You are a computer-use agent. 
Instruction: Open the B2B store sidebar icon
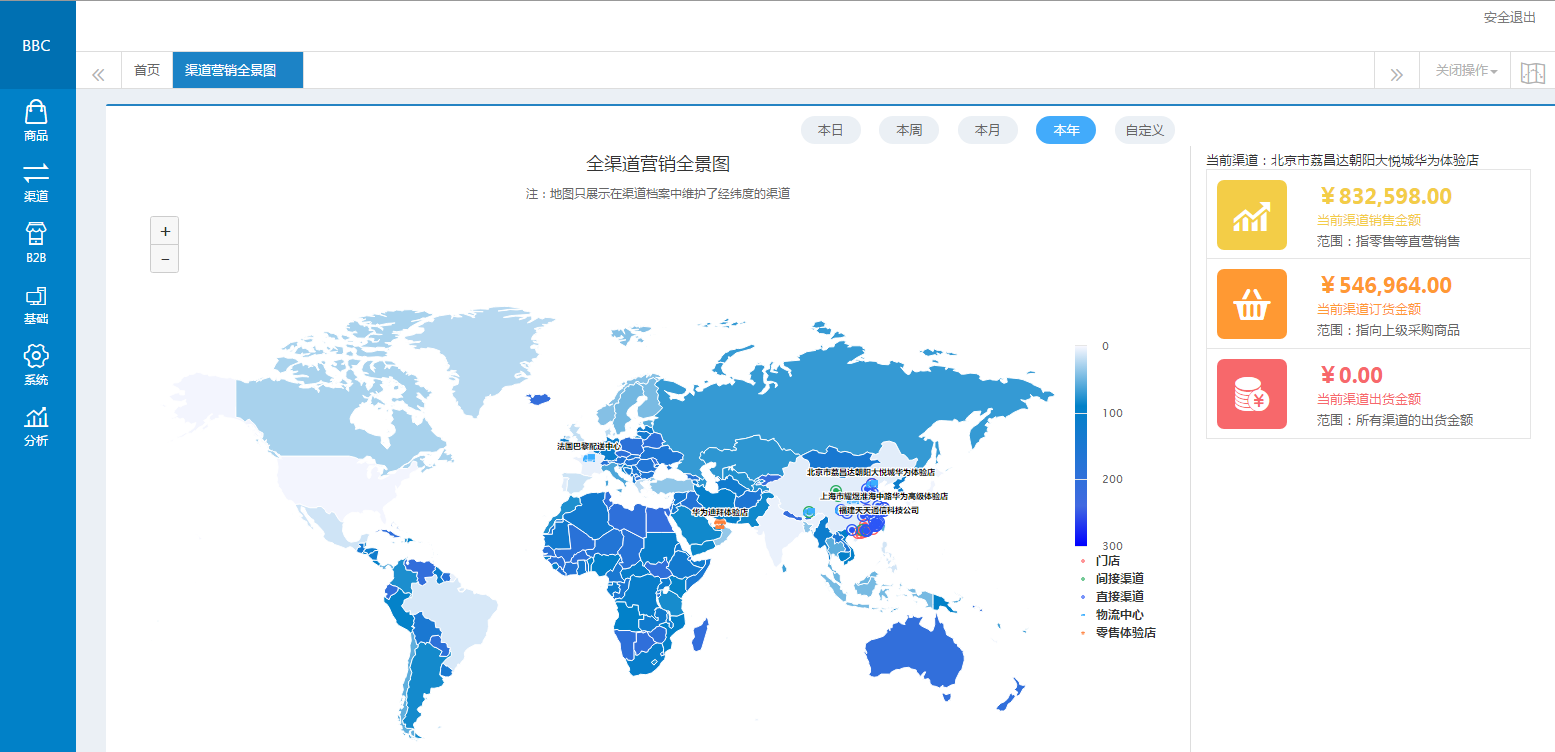click(x=36, y=234)
